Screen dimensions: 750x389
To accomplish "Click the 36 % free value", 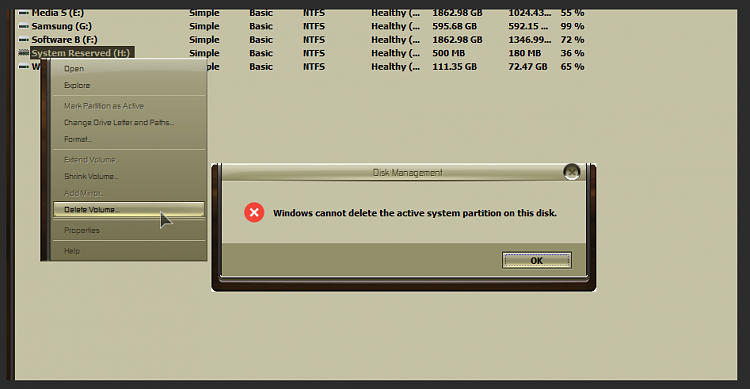I will pos(573,53).
